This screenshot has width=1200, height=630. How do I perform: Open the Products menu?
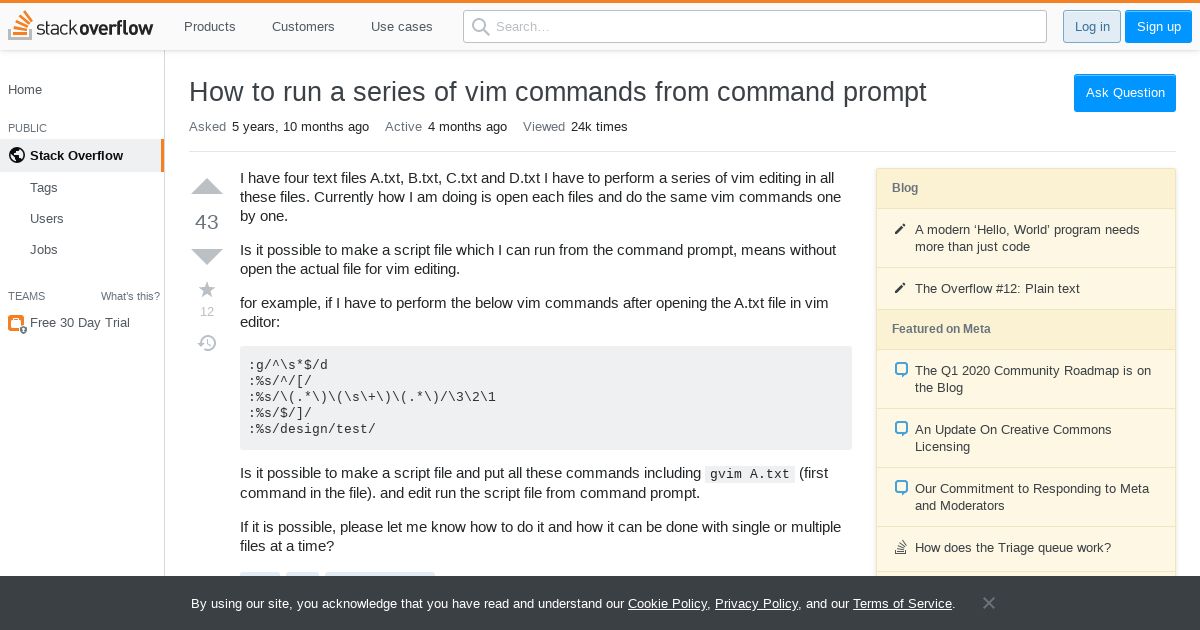coord(210,27)
